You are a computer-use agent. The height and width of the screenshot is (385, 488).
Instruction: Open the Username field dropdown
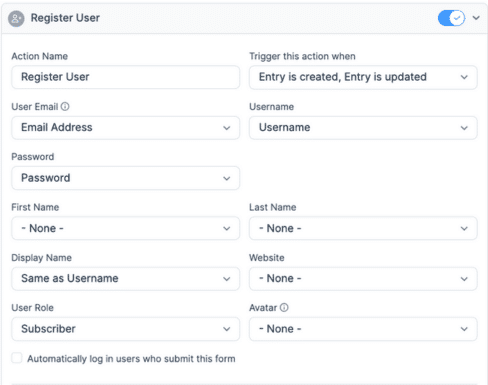[x=363, y=128]
